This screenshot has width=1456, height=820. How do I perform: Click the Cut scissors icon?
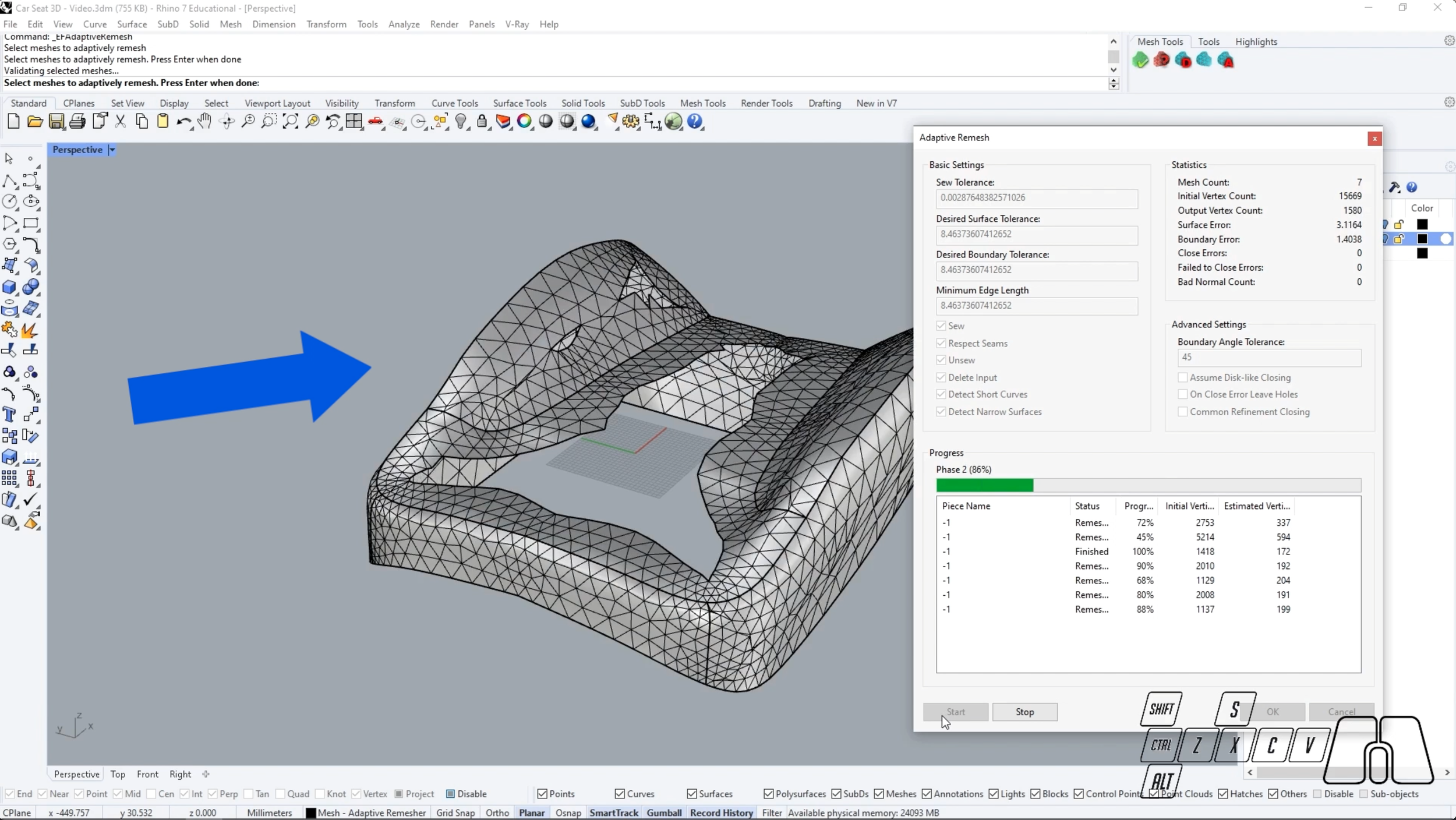click(x=121, y=122)
